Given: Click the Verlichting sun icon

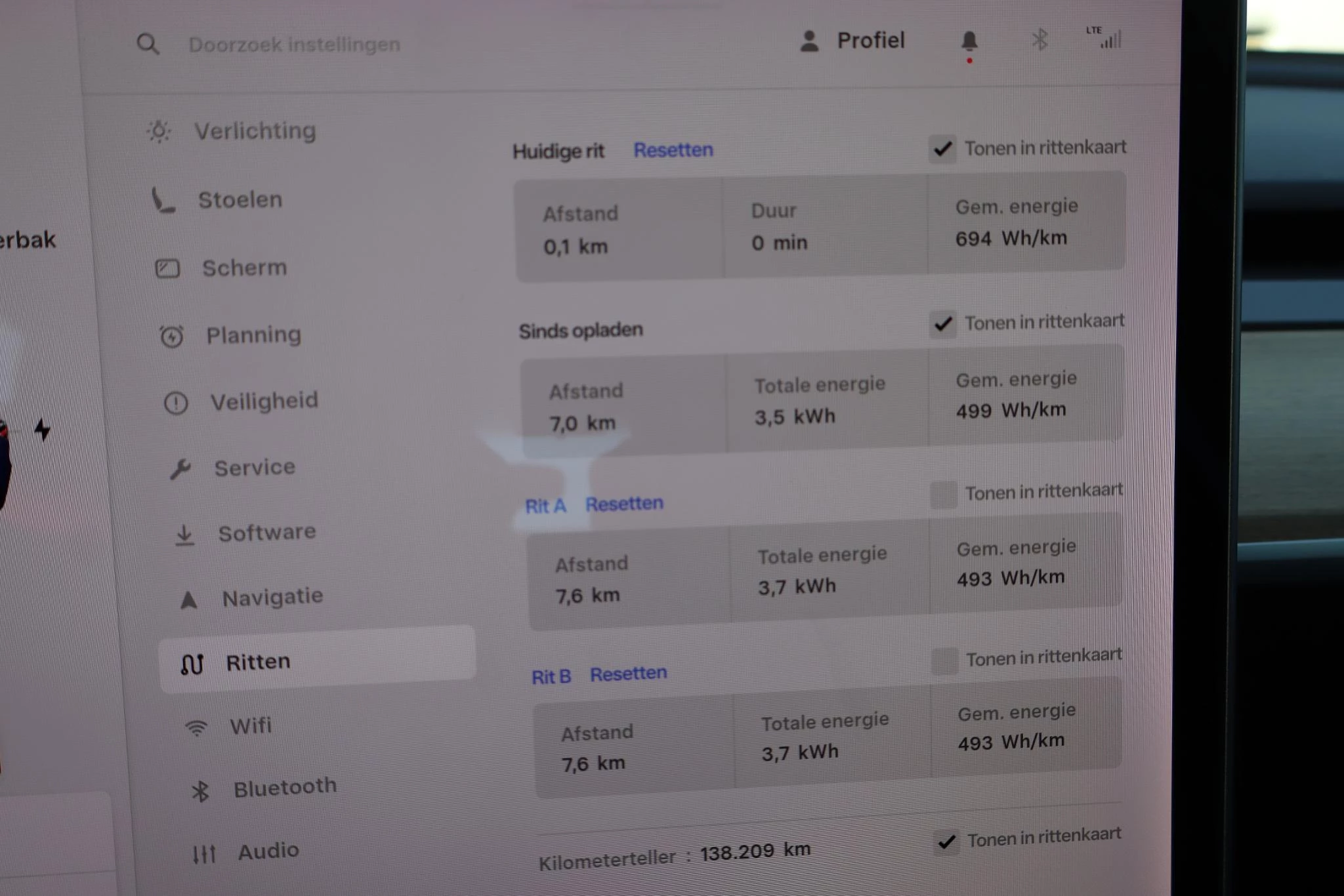Looking at the screenshot, I should click(159, 131).
